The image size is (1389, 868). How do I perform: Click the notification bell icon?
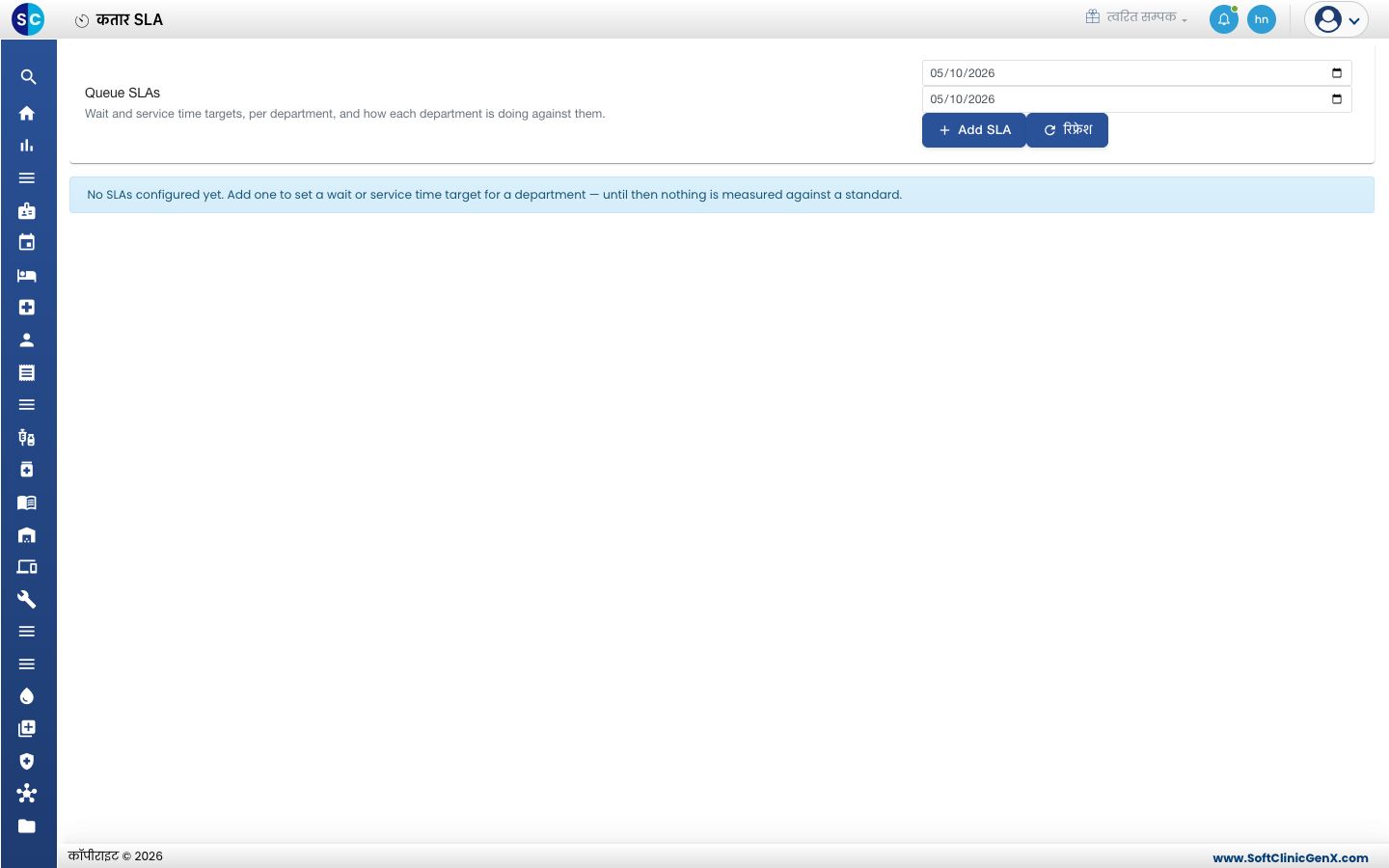1224,19
